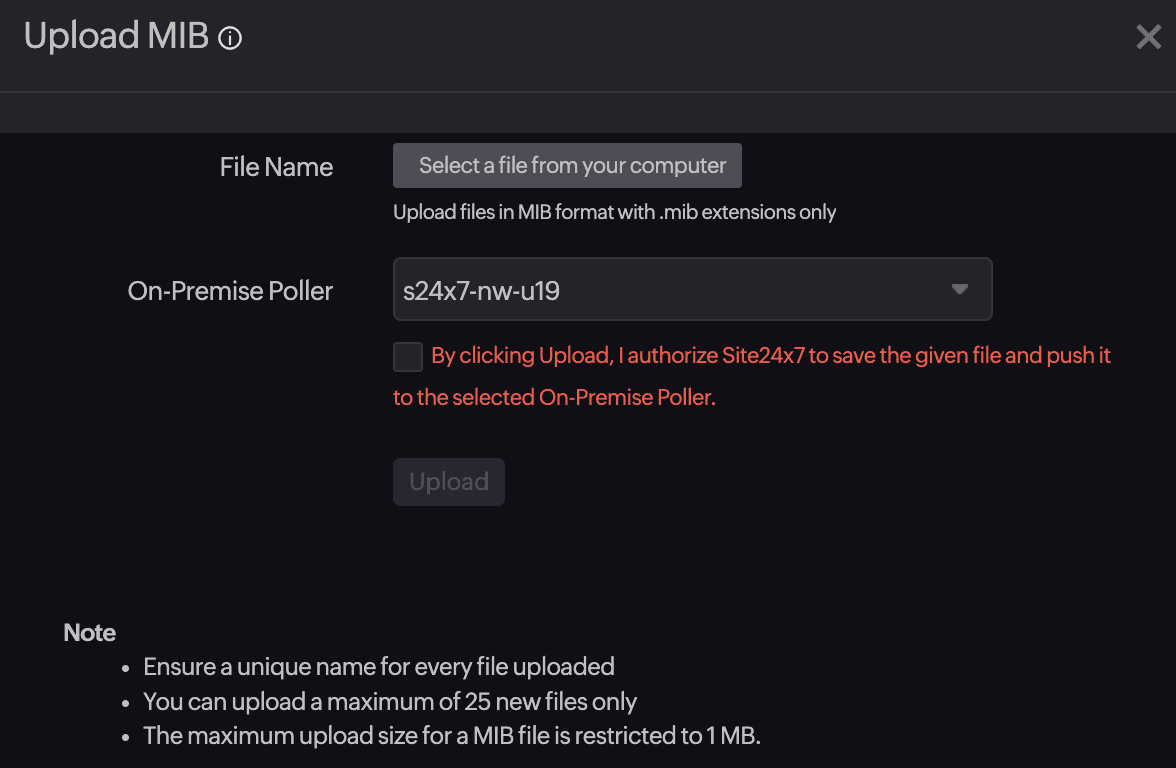Click the On-Premise Poller field label
Image resolution: width=1176 pixels, height=768 pixels.
230,291
